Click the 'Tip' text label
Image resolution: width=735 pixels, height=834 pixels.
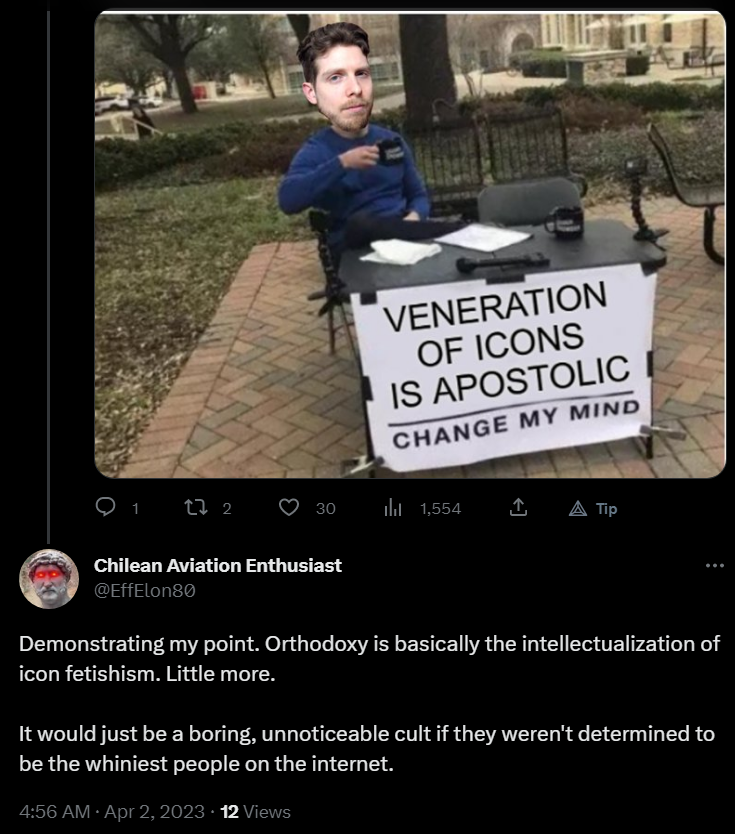(606, 509)
